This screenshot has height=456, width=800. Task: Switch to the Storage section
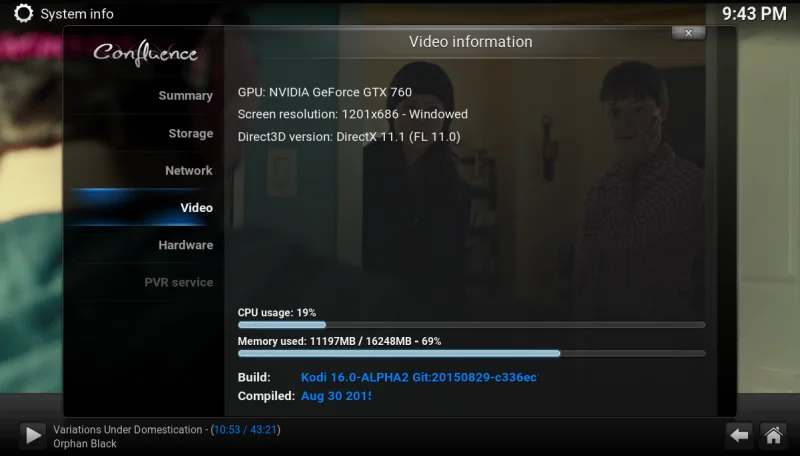click(x=190, y=134)
